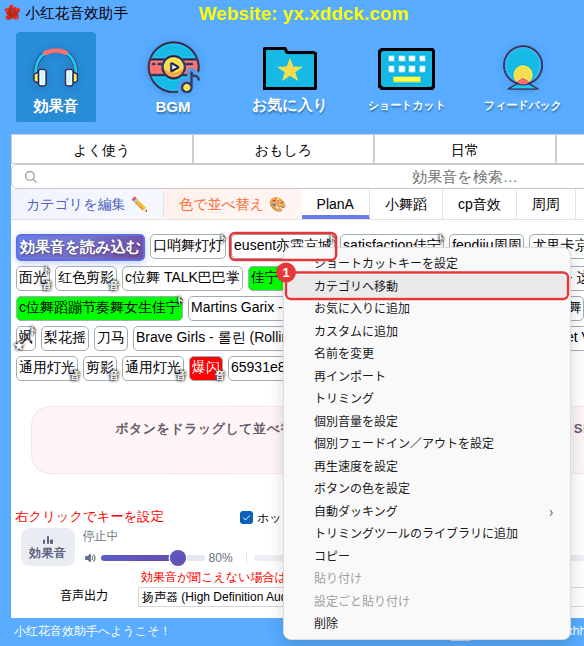584x646 pixels.
Task: Play the 口哨舞灯灯 sound button
Action: 188,246
